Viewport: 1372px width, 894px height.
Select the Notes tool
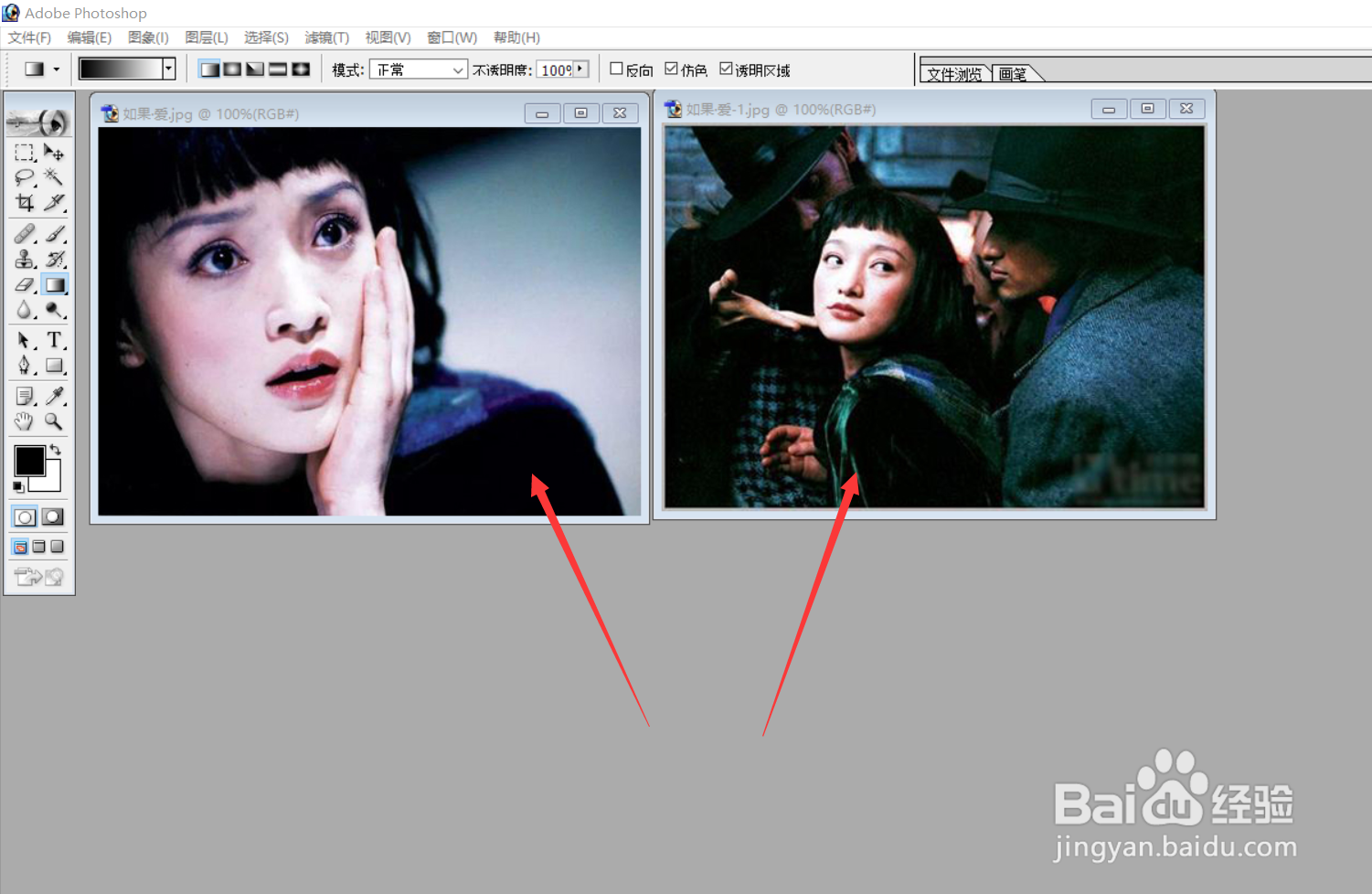(x=25, y=397)
